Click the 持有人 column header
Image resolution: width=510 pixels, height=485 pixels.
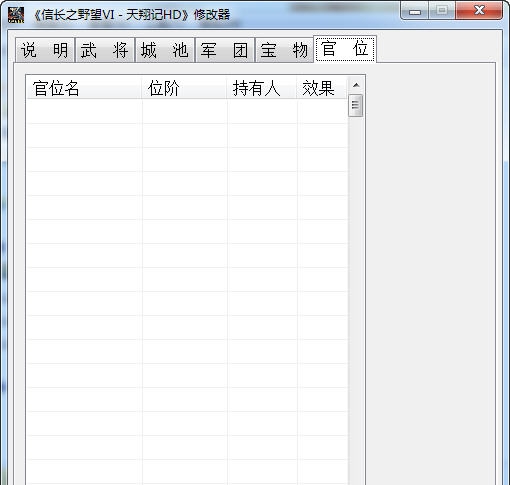point(262,88)
